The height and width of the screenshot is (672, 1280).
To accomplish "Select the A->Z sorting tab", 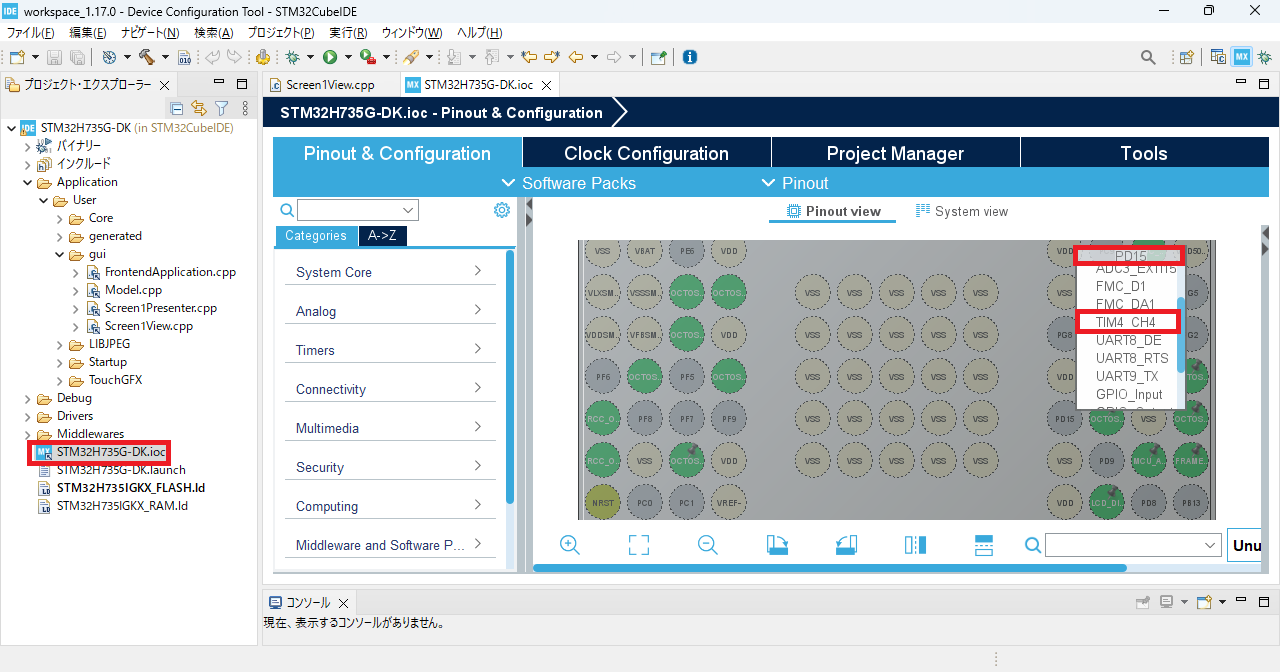I will tap(382, 236).
